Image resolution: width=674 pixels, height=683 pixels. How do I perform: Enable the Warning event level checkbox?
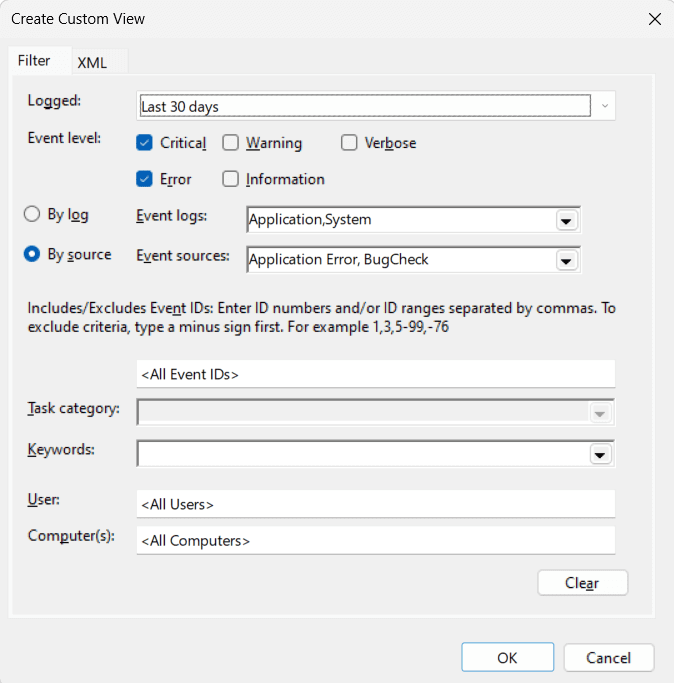coord(231,143)
